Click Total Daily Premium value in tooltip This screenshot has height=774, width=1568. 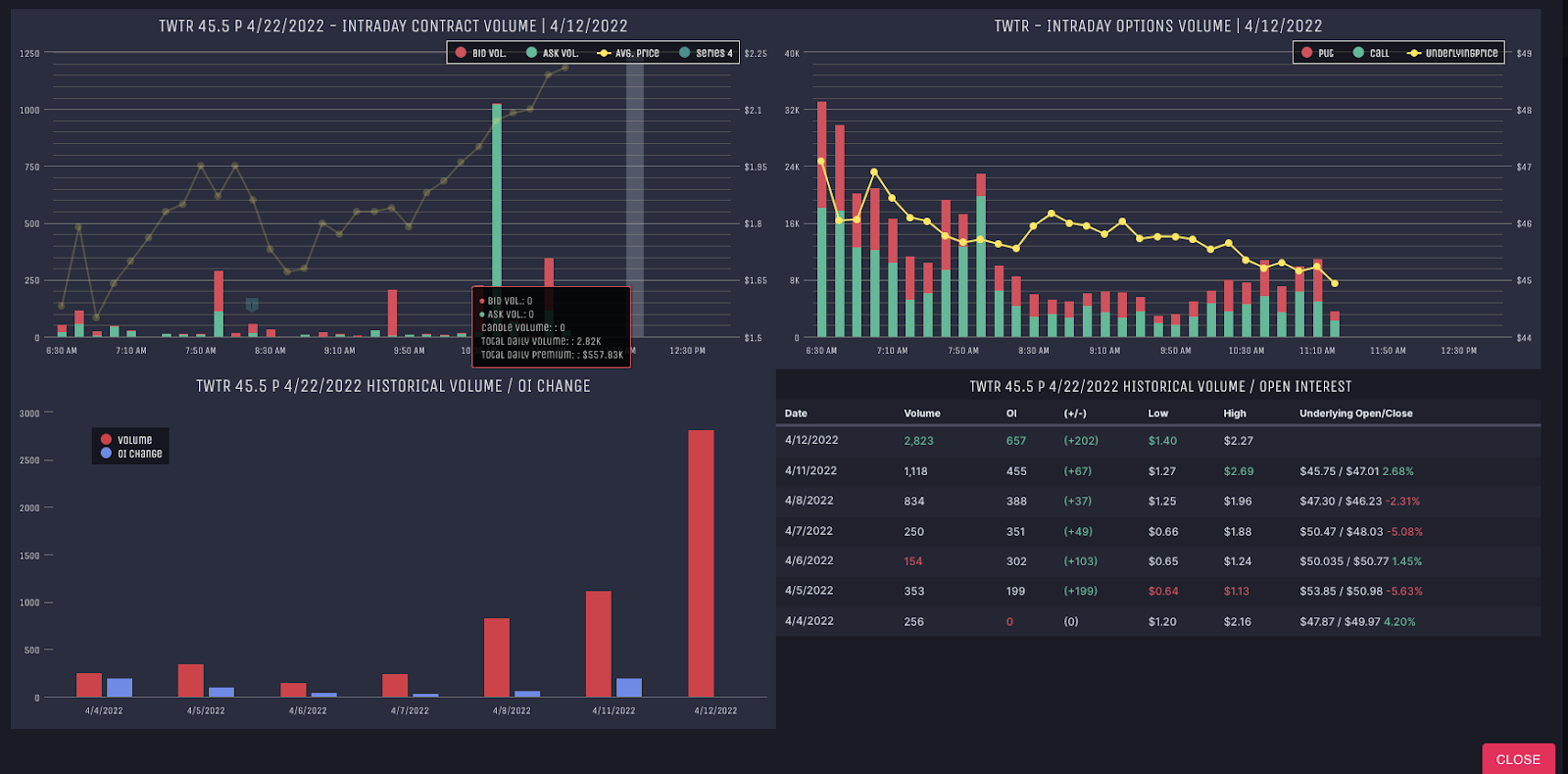[x=602, y=355]
